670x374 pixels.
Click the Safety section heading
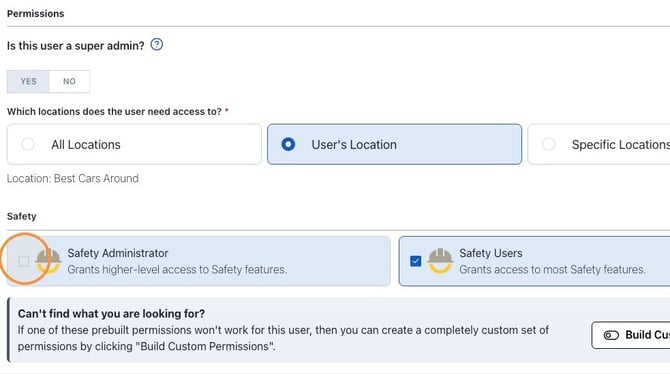(x=21, y=216)
